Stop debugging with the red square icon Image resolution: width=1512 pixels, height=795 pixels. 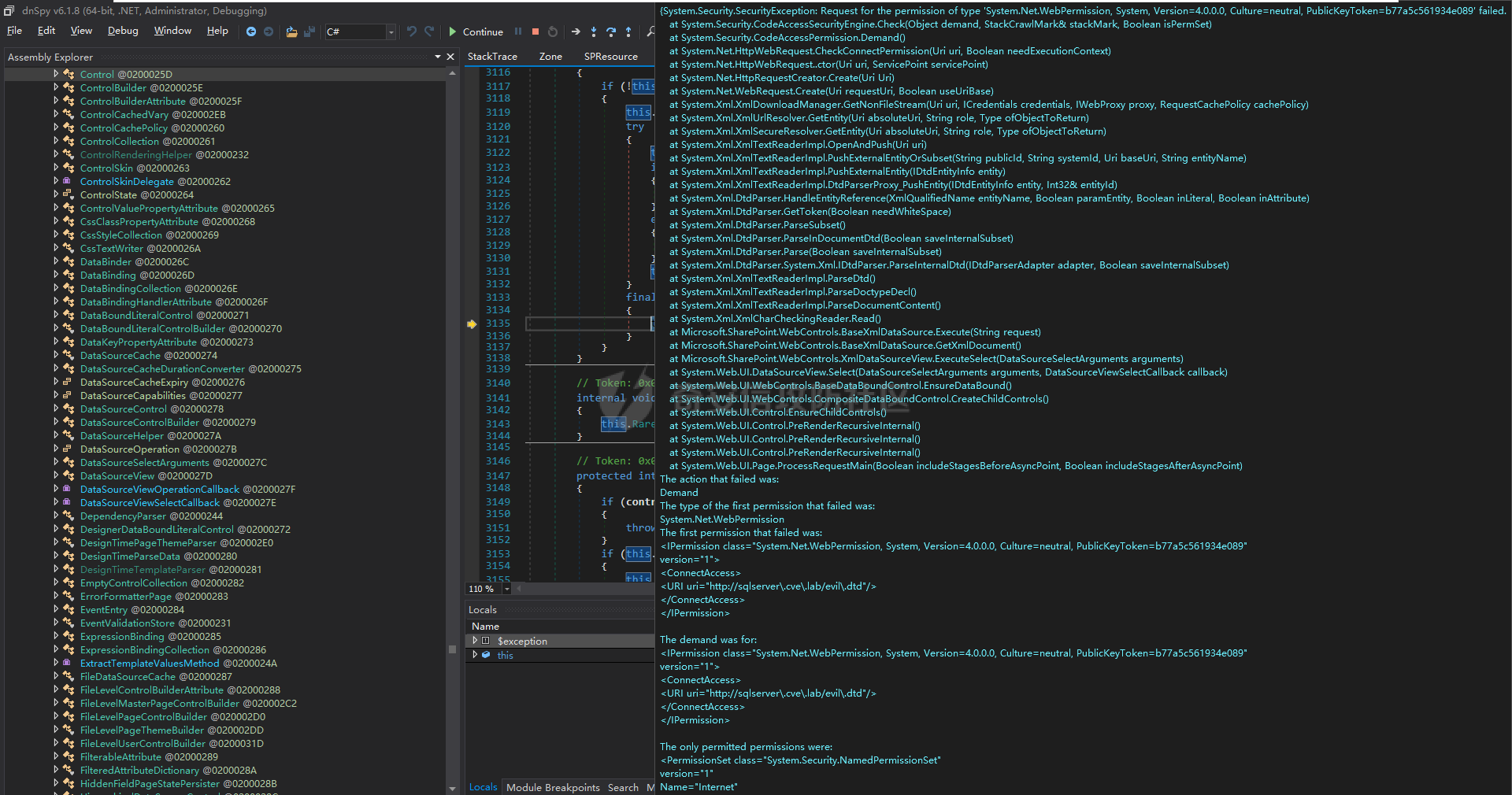[535, 31]
